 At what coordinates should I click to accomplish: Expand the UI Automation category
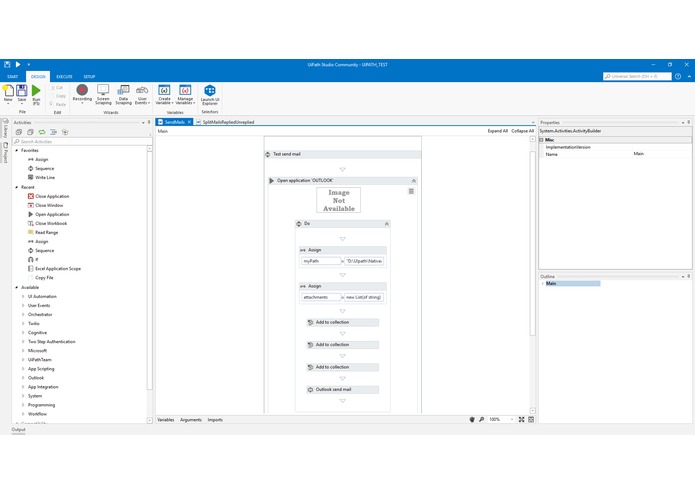(23, 296)
